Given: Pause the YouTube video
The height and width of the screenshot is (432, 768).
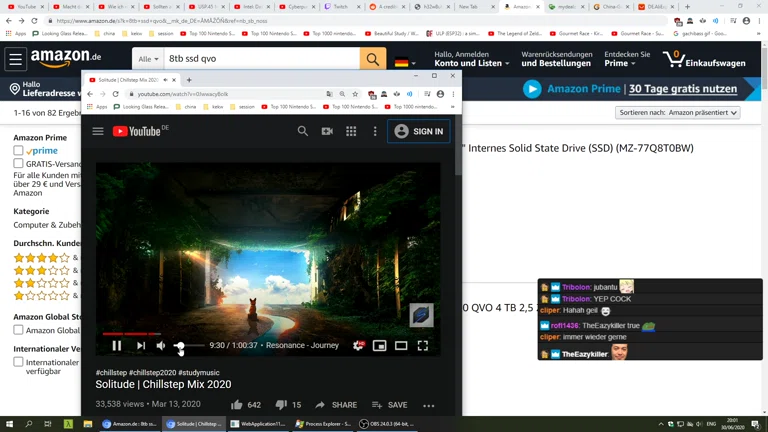Looking at the screenshot, I should tap(117, 346).
